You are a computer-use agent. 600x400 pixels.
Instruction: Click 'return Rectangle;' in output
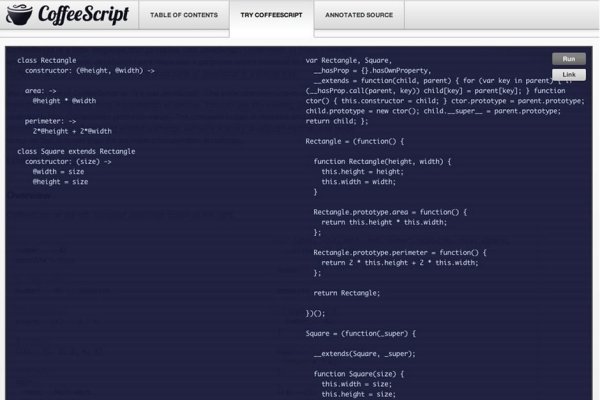[347, 293]
